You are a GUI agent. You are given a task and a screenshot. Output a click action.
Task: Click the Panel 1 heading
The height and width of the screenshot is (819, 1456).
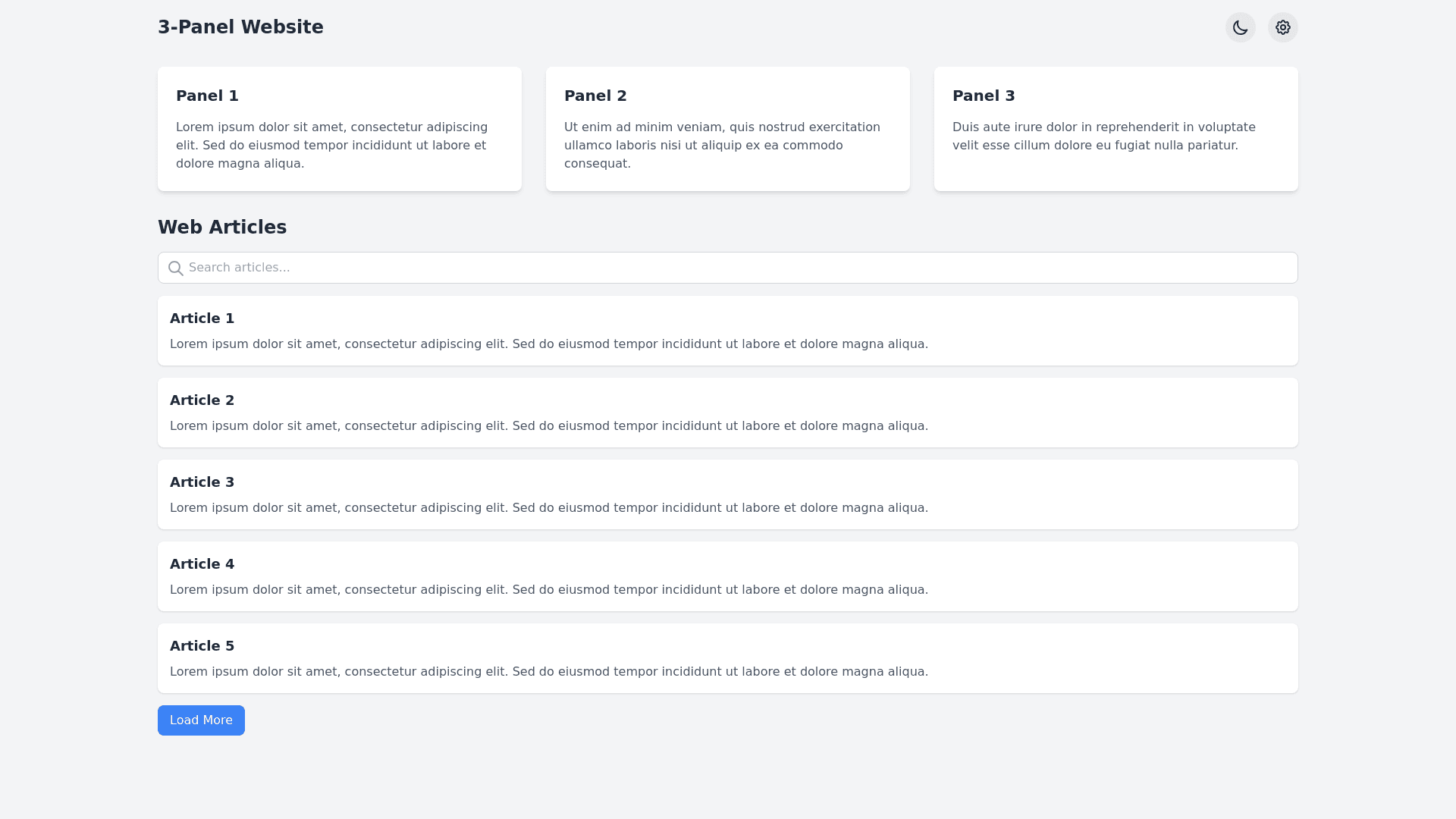[x=207, y=96]
